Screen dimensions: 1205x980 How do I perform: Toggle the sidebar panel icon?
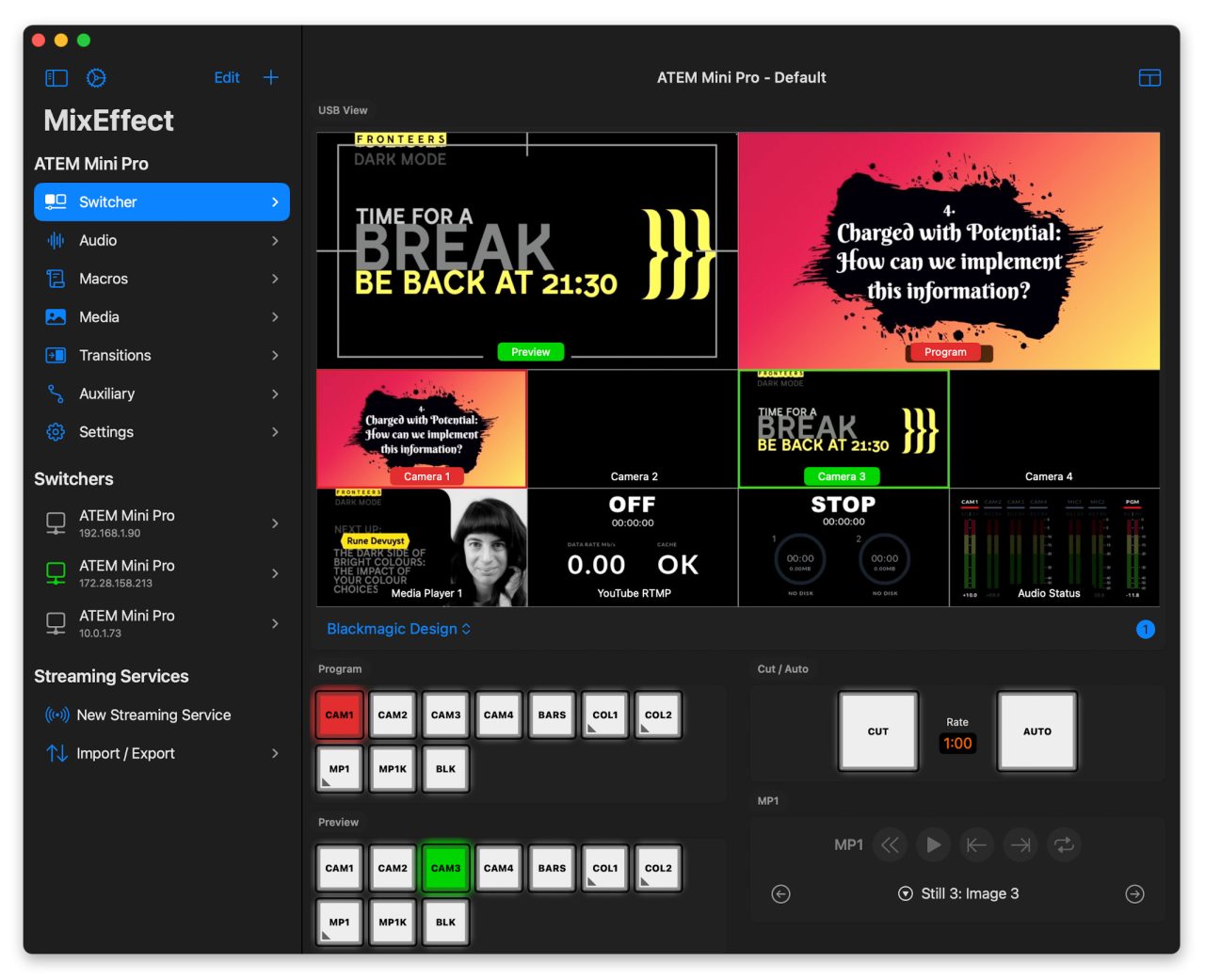coord(56,78)
